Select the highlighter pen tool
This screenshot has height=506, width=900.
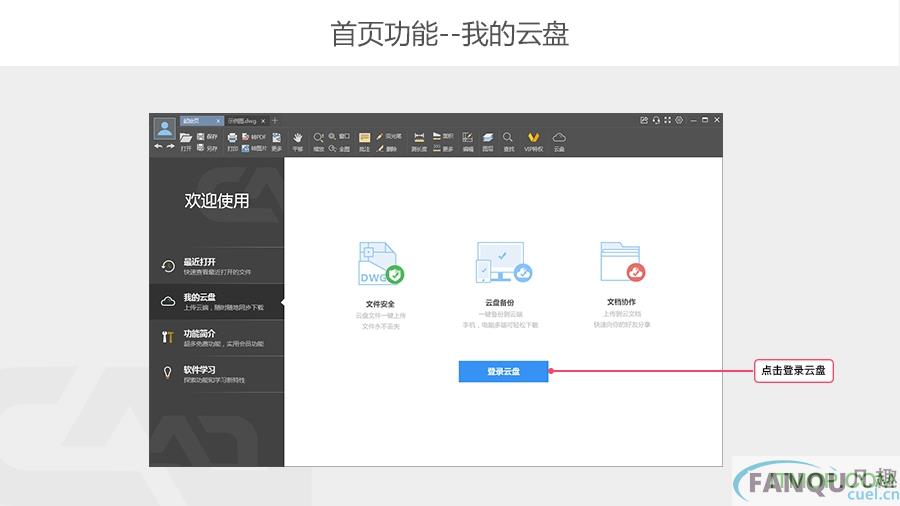click(379, 137)
